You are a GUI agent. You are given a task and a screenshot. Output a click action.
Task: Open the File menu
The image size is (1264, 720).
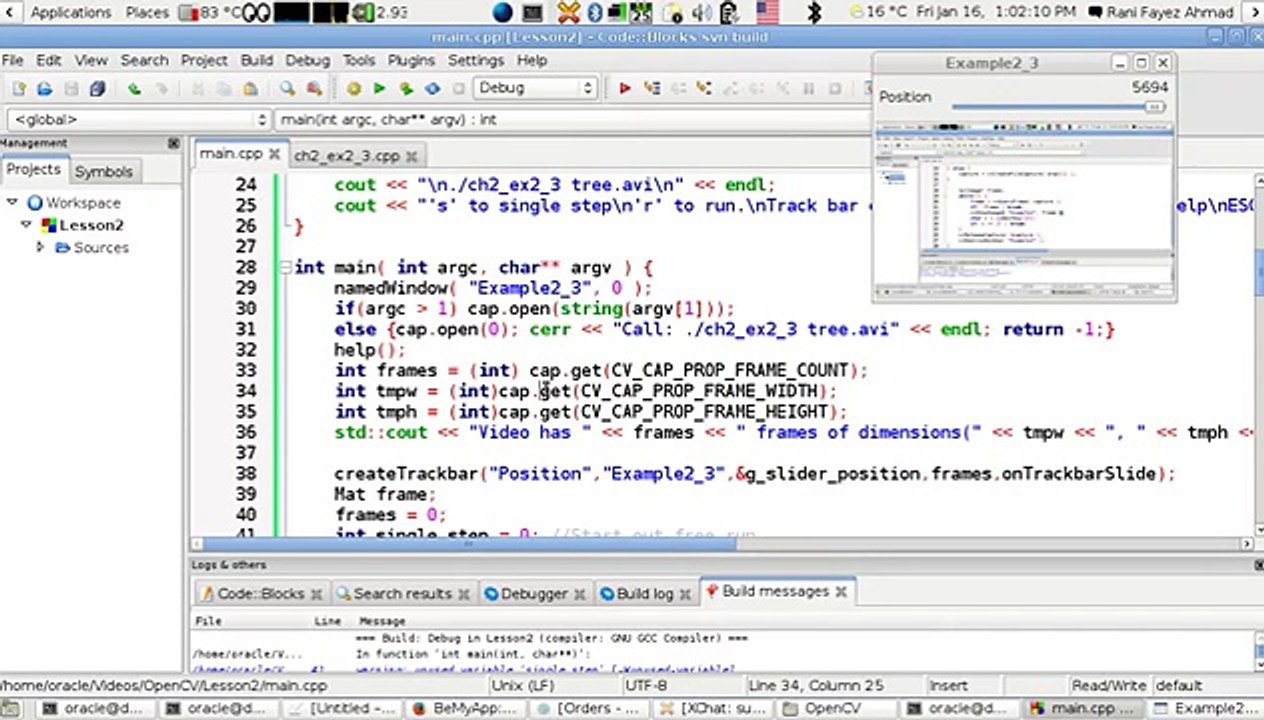(12, 60)
